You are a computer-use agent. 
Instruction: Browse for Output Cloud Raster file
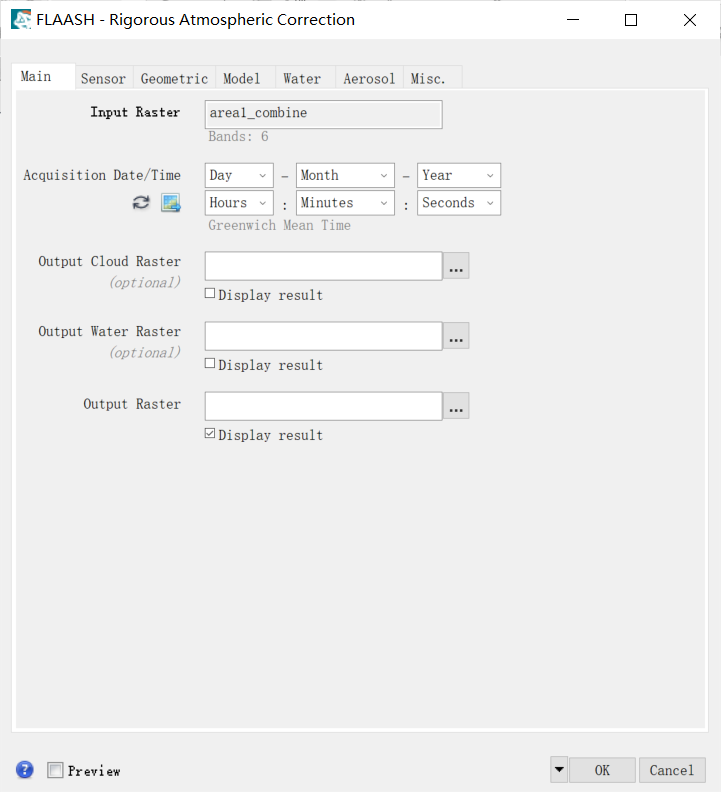point(456,266)
